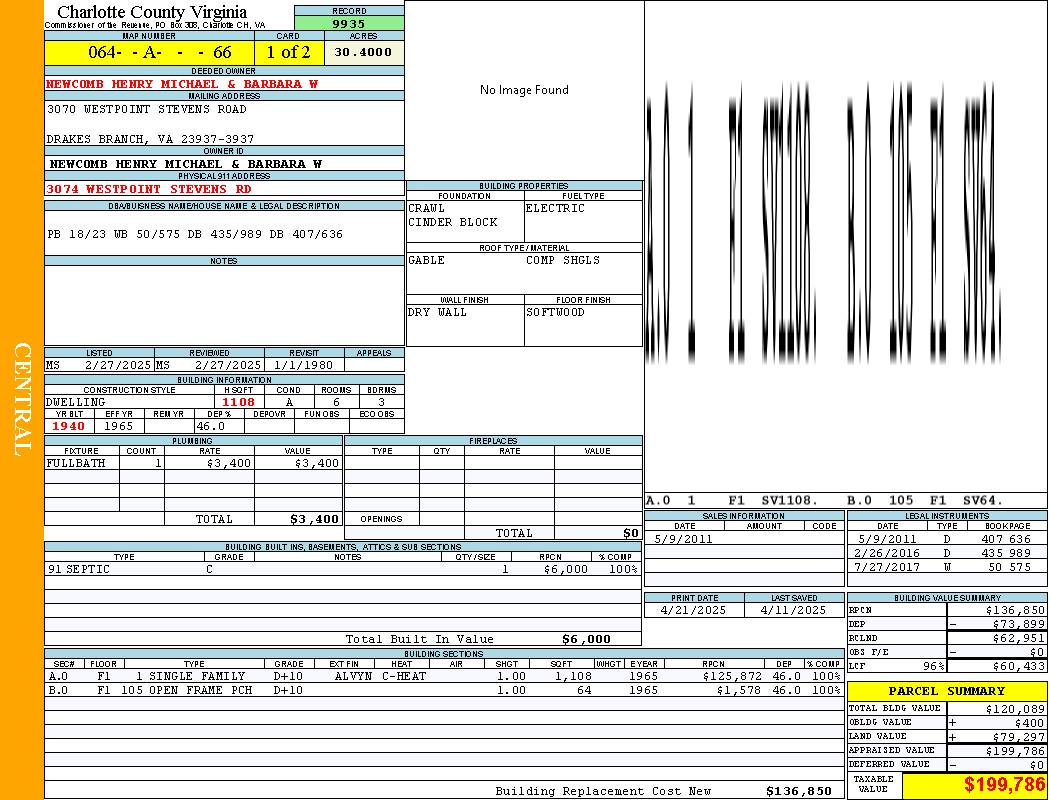Screen dimensions: 1050x800
Task: Click wall finish DRY WALL
Action: click(437, 312)
